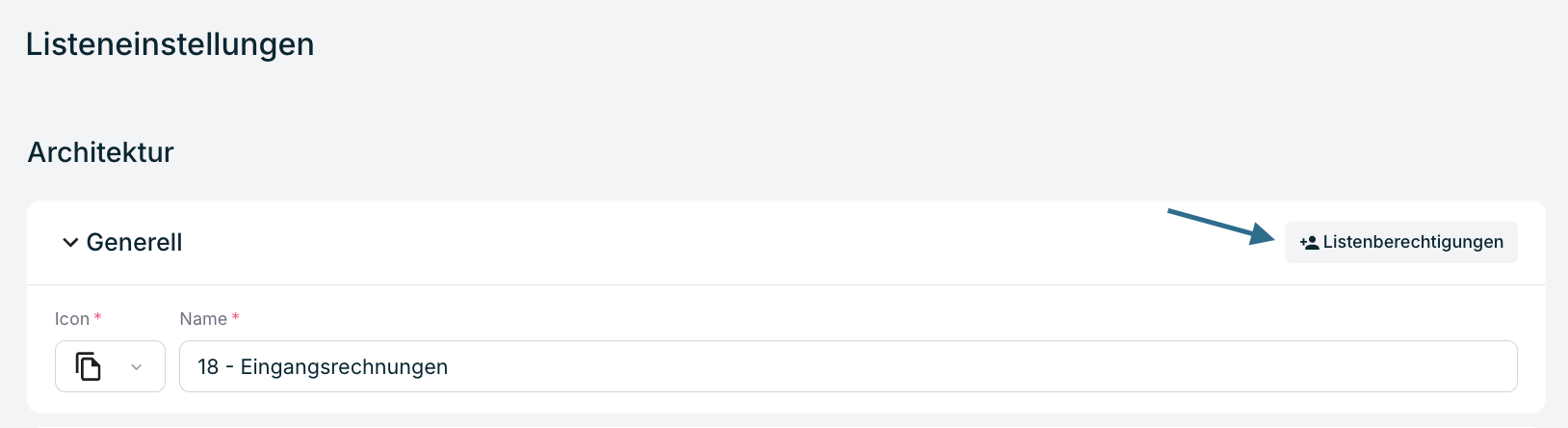Click the documents icon in Icon selector

tap(89, 366)
